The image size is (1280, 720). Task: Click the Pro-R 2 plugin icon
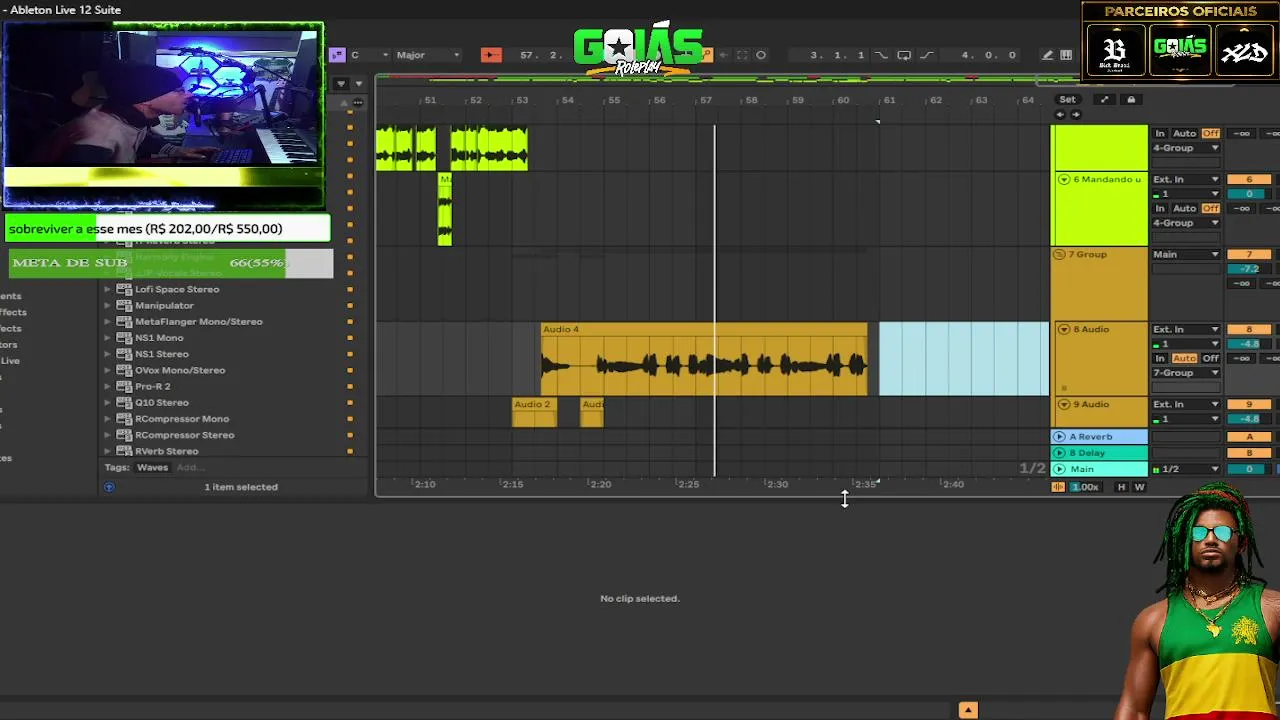(124, 387)
